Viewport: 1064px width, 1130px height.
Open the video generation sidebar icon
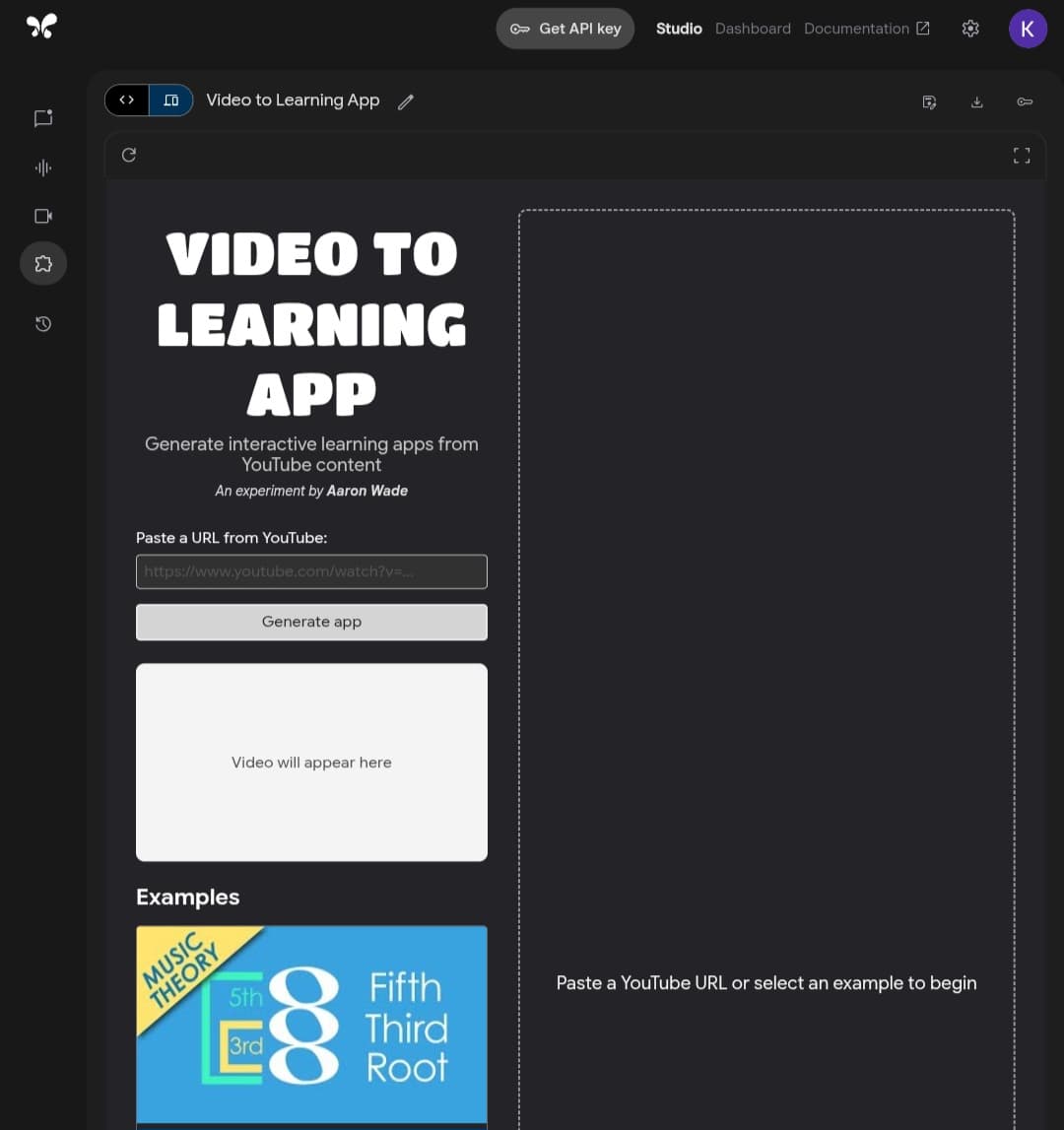[43, 216]
